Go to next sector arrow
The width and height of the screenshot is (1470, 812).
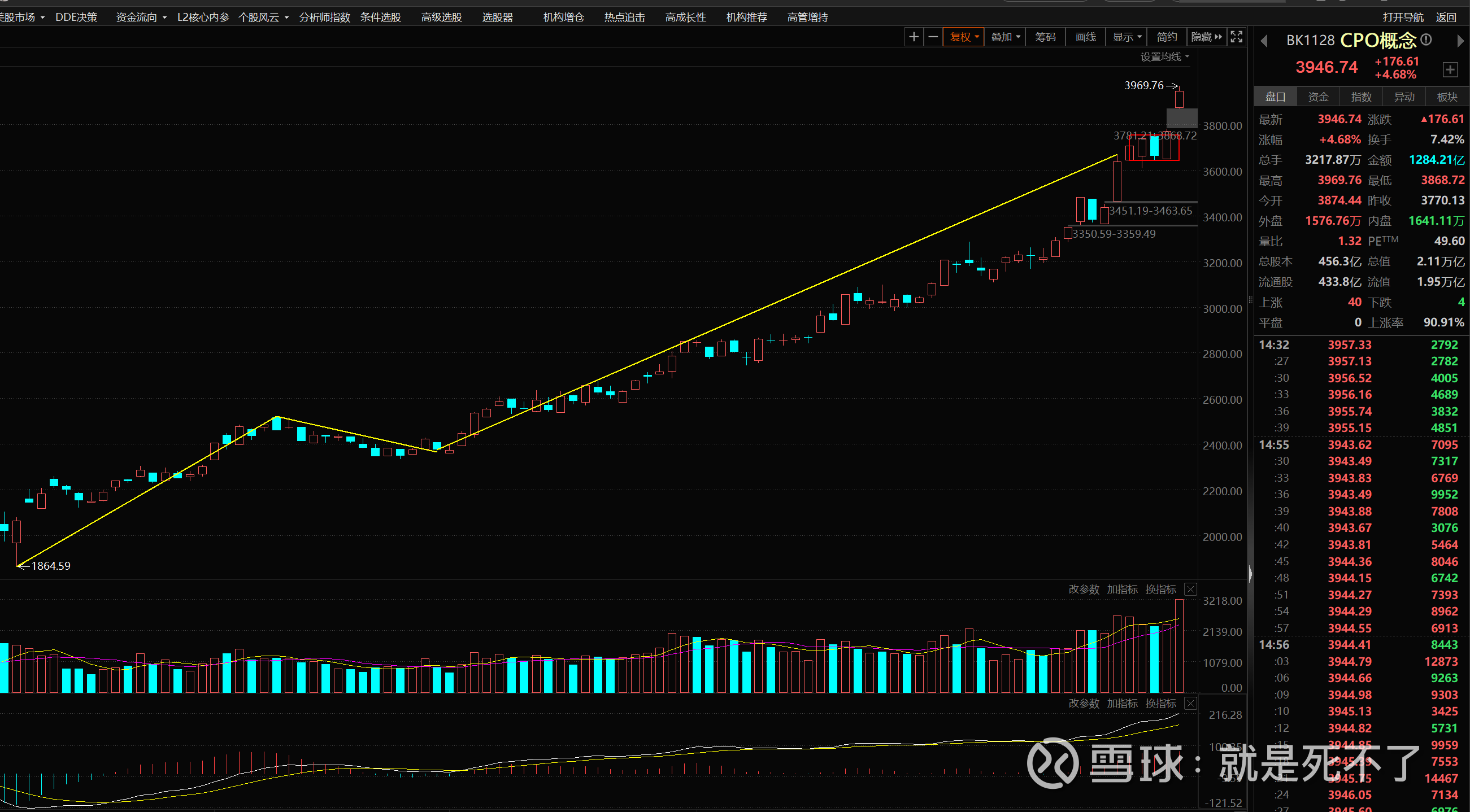tap(1460, 41)
